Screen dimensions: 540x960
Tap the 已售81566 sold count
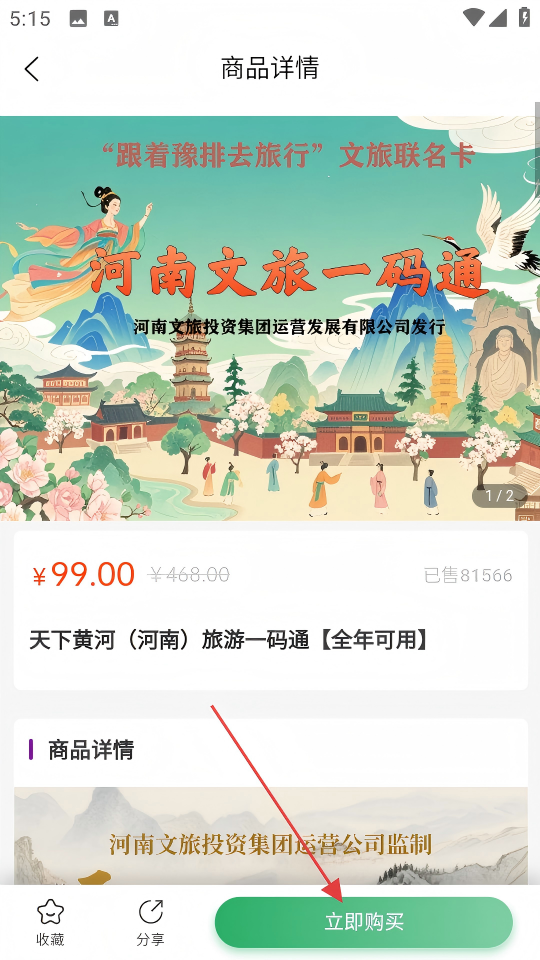pos(468,576)
